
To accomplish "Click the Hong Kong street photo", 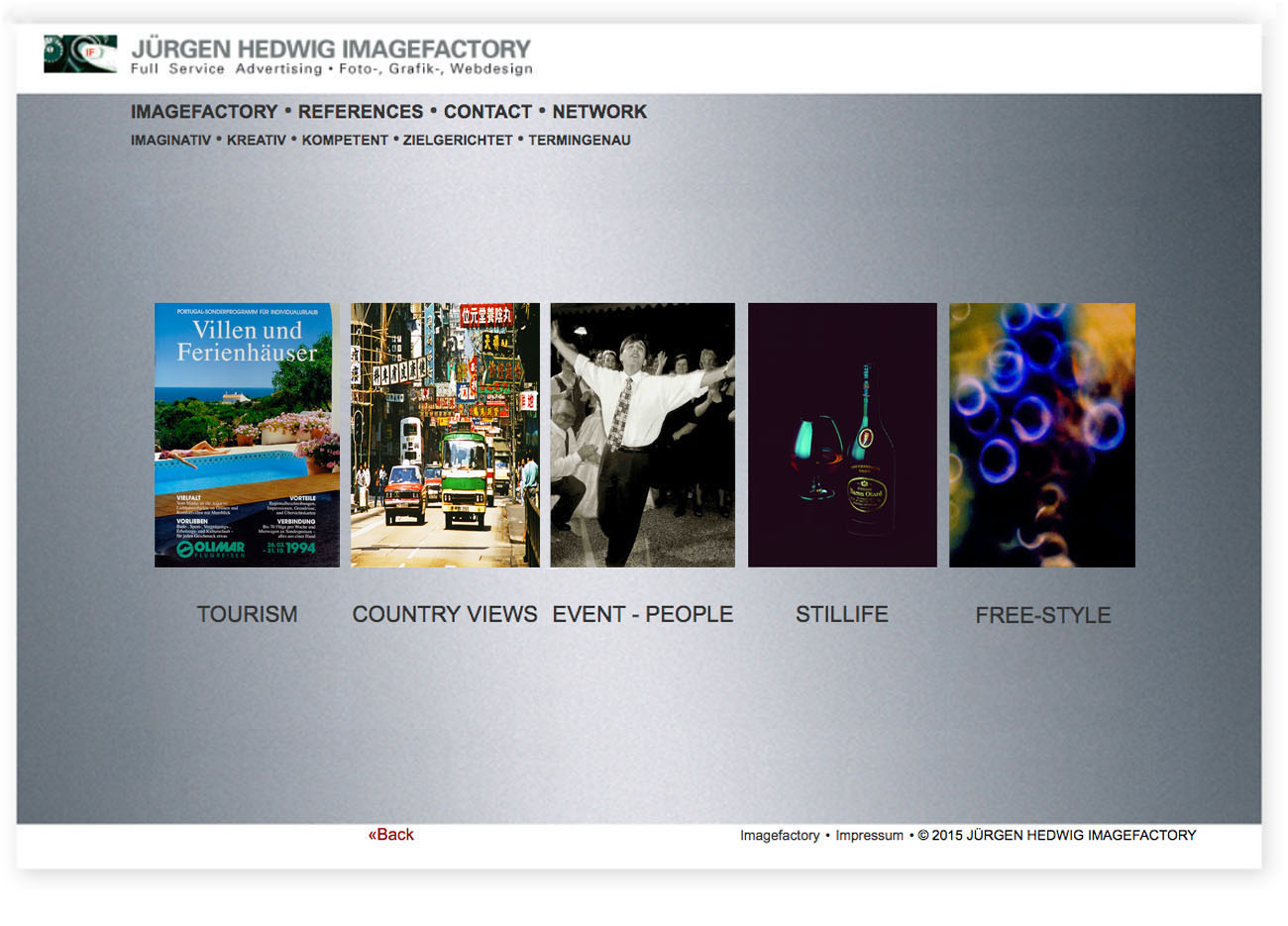I will (445, 435).
